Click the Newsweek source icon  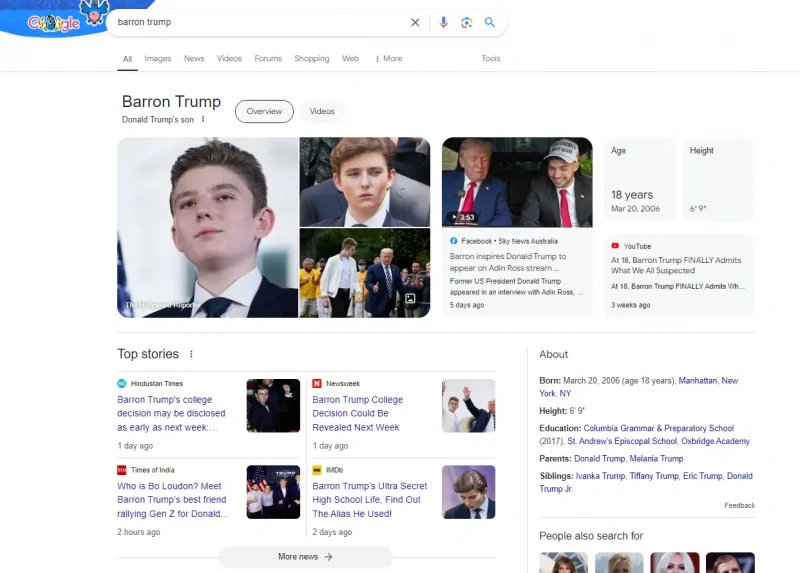pos(317,383)
